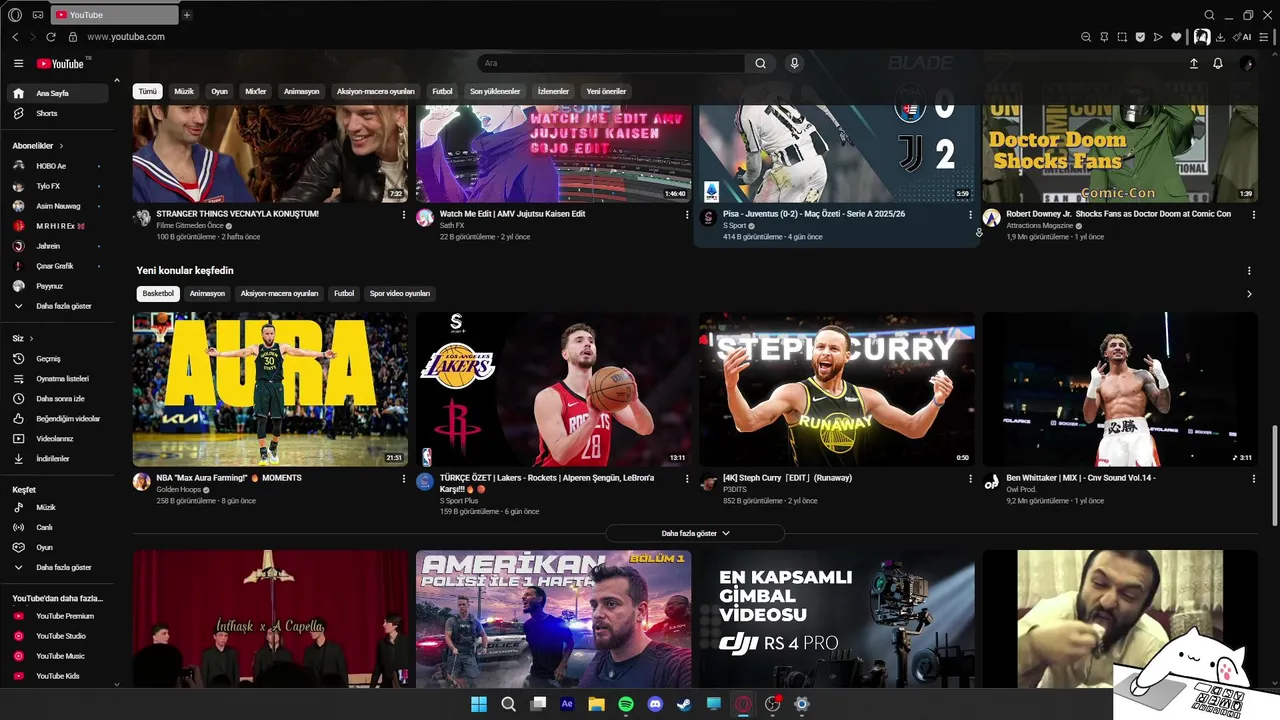Click the YouTube logo
This screenshot has height=720, width=1280.
61,63
